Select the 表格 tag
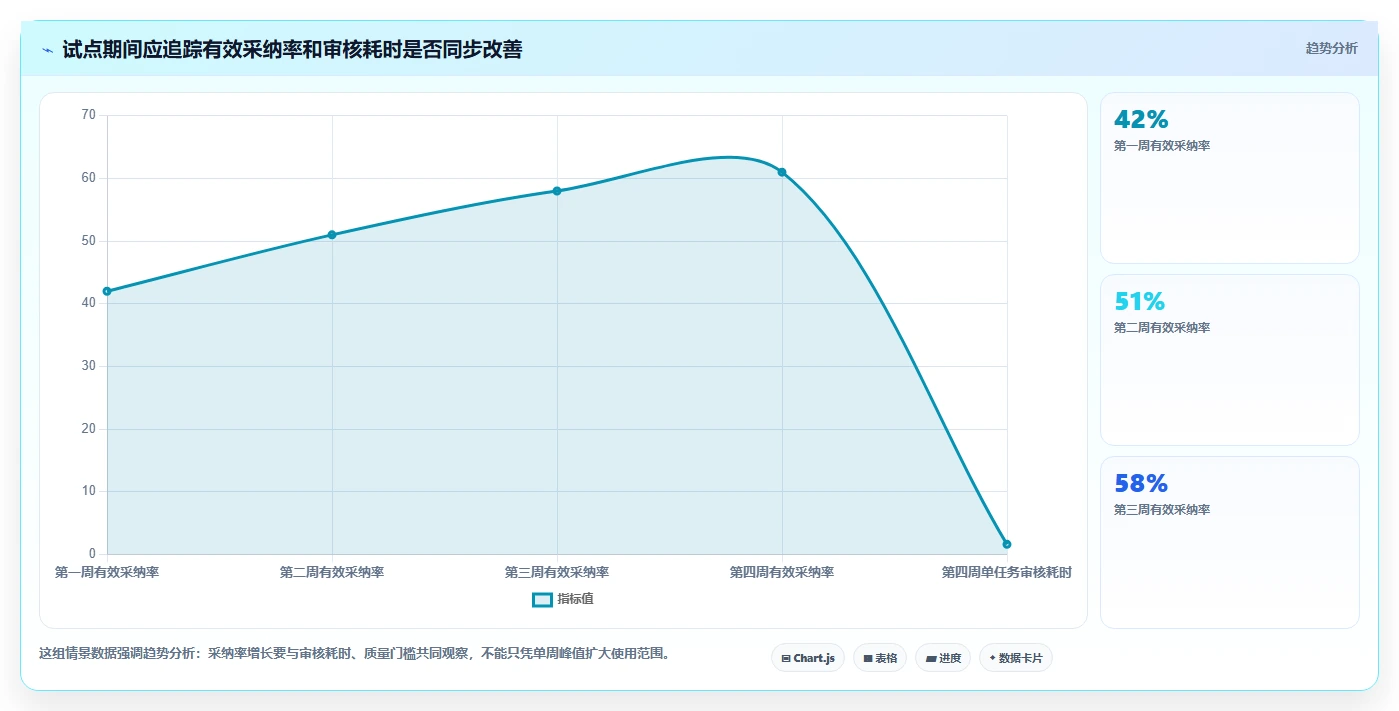 (x=880, y=658)
